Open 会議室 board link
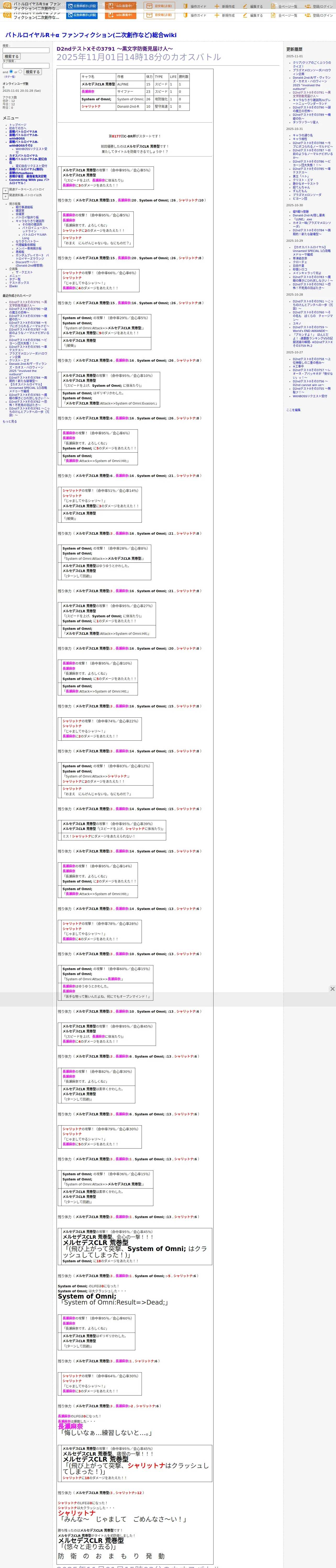Image resolution: width=336 pixels, height=1568 pixels. [x=20, y=214]
